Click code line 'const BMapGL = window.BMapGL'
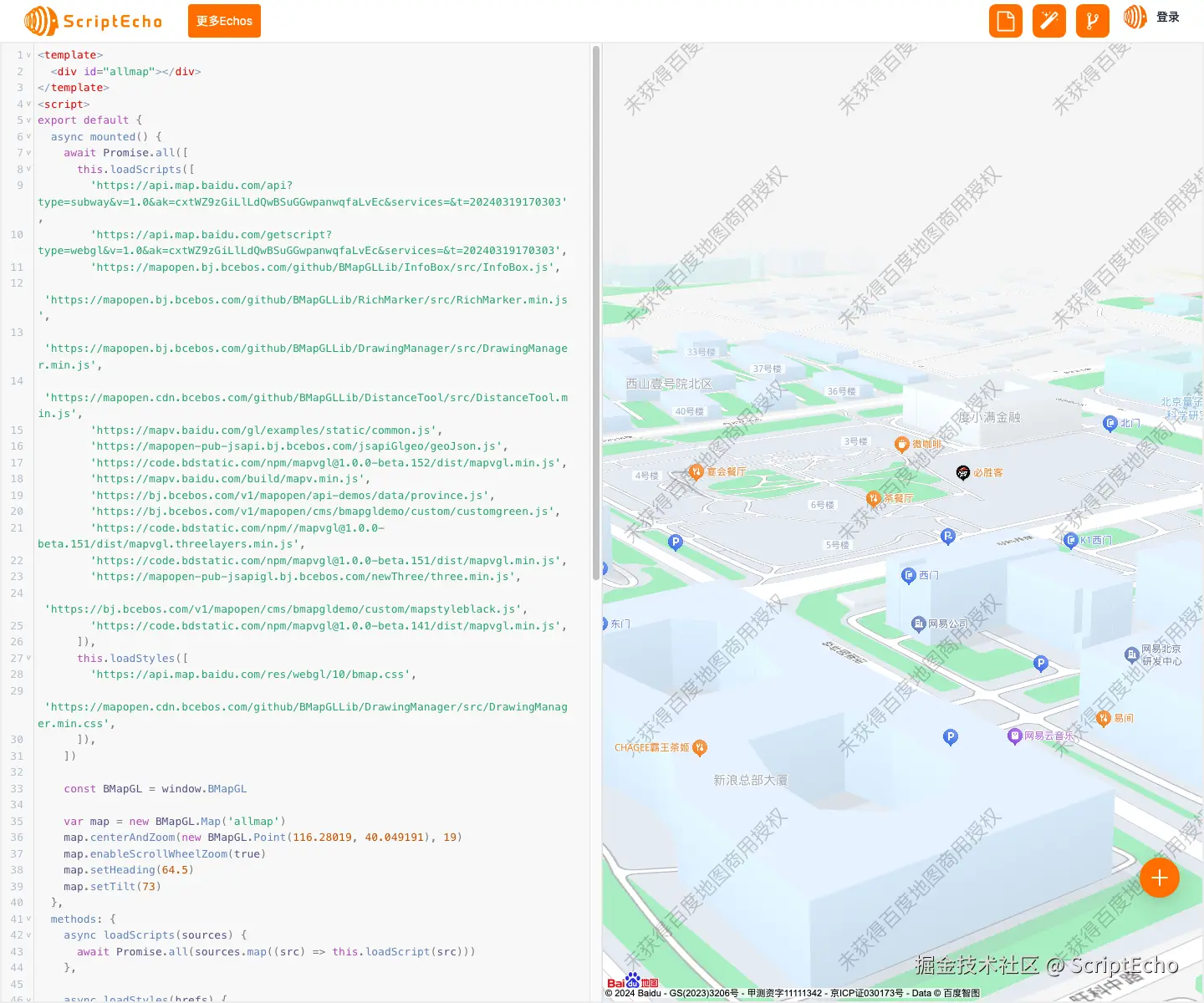 point(156,789)
